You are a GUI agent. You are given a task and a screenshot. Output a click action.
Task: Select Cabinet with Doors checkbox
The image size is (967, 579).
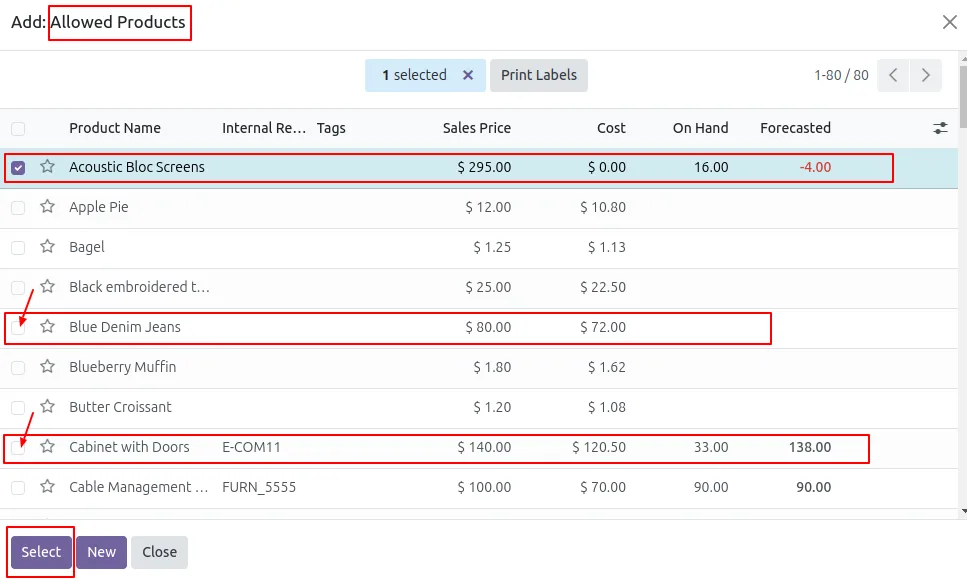point(18,448)
